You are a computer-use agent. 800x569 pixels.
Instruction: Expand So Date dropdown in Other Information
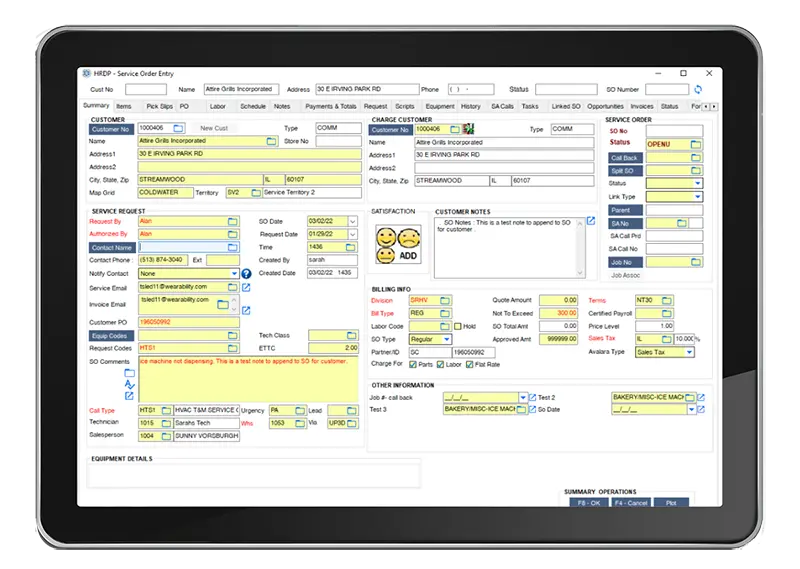(691, 409)
